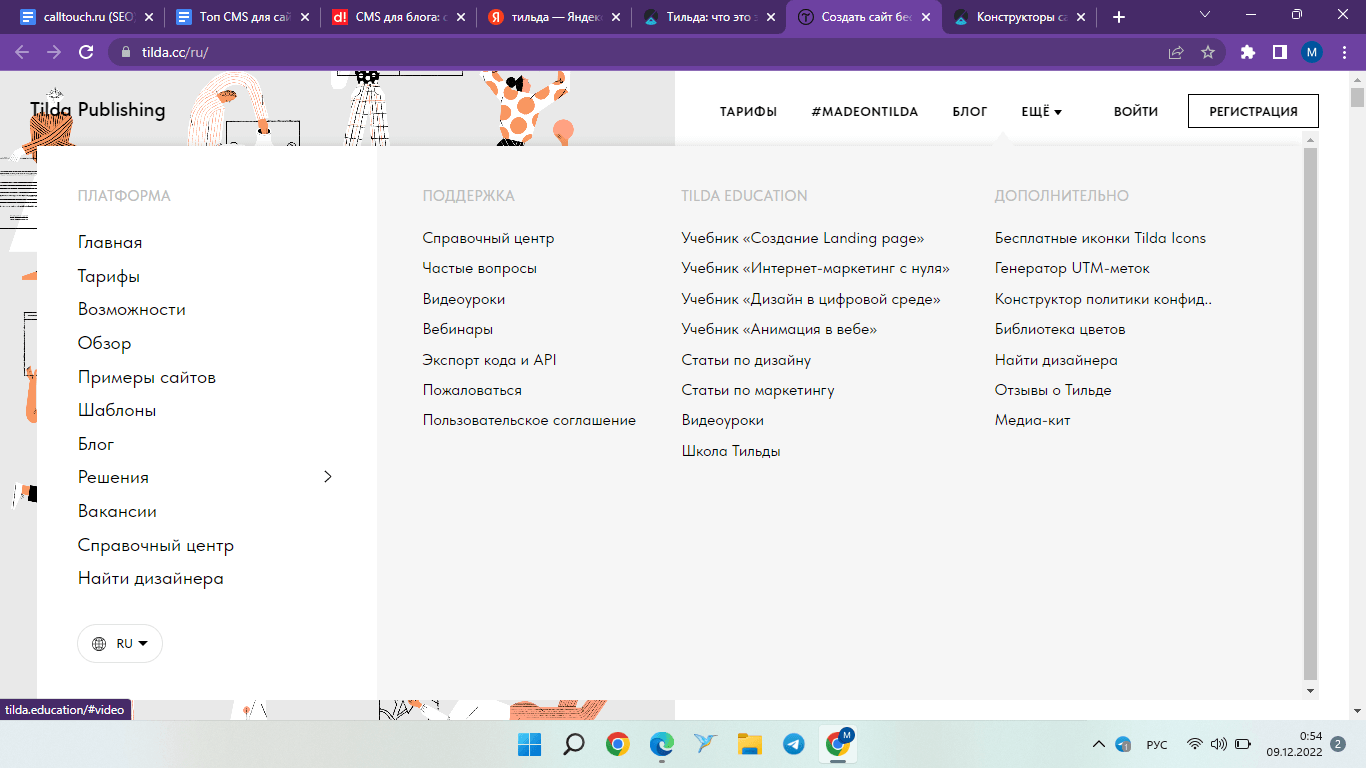Share this page via the share icon

(x=1176, y=52)
